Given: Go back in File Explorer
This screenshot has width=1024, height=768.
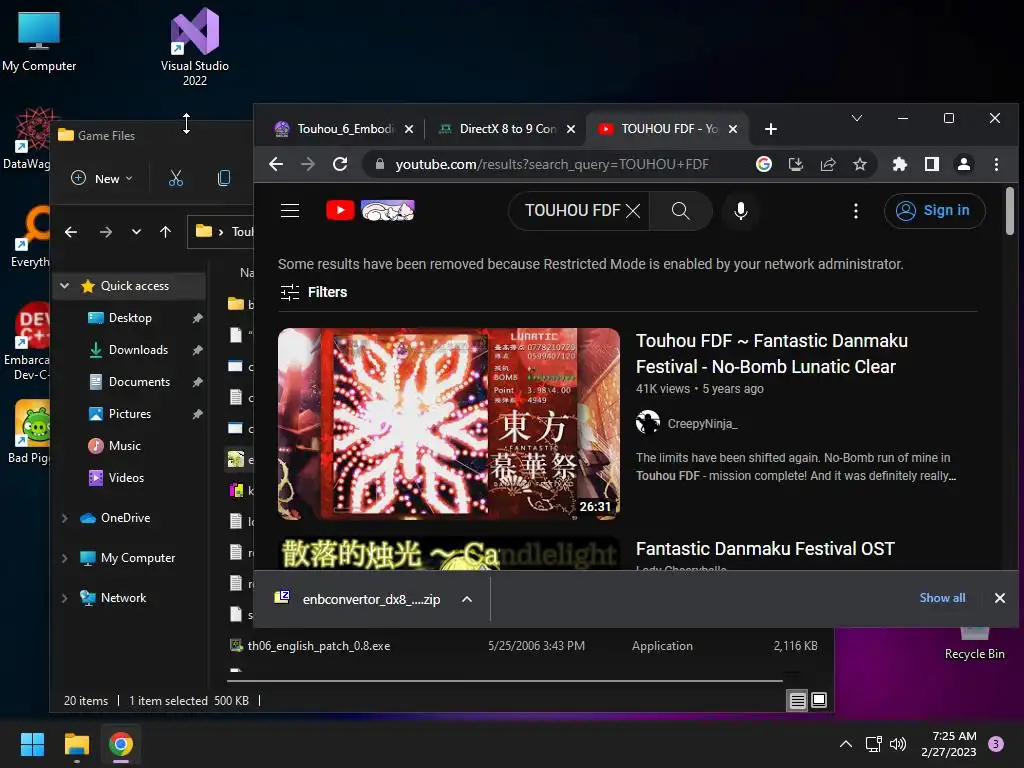Looking at the screenshot, I should coord(71,231).
